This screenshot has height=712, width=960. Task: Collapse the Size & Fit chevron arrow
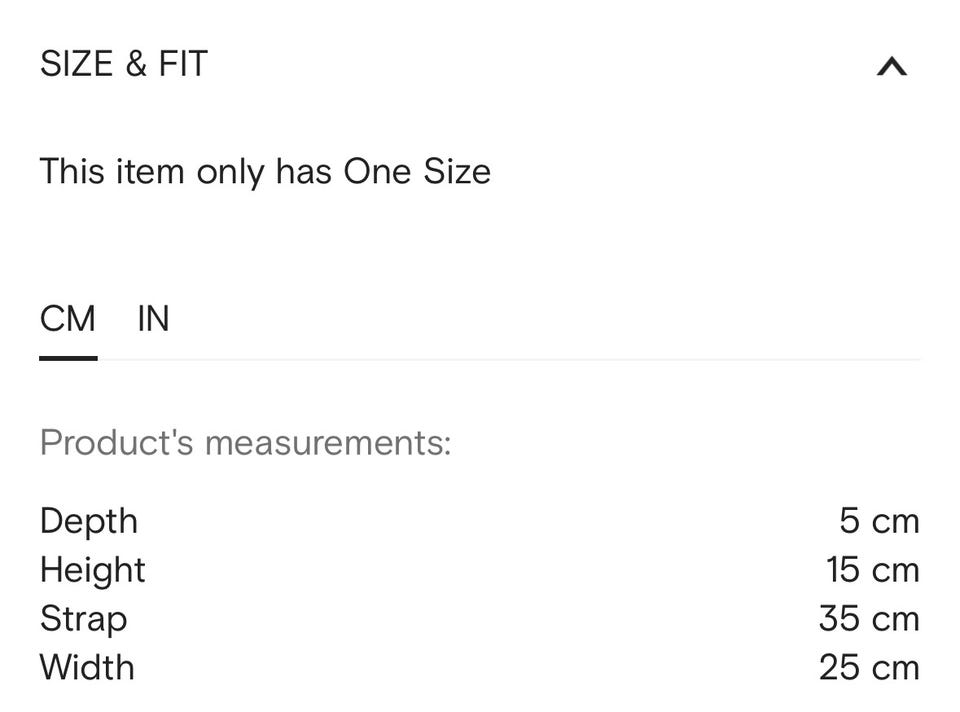pos(891,67)
